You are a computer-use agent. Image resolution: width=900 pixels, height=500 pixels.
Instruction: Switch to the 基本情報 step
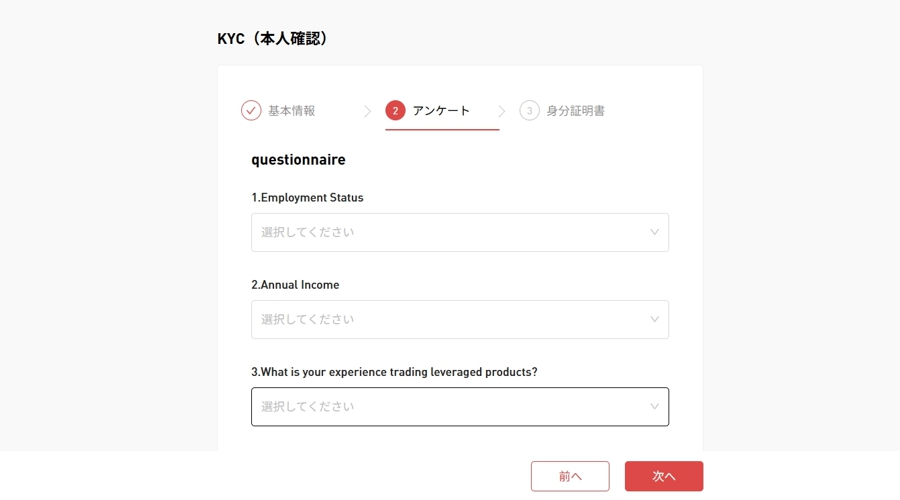[292, 111]
